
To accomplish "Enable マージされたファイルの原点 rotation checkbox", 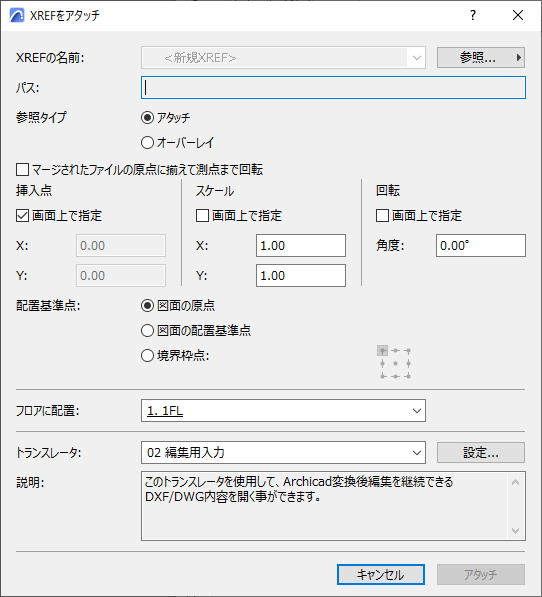I will (22, 169).
